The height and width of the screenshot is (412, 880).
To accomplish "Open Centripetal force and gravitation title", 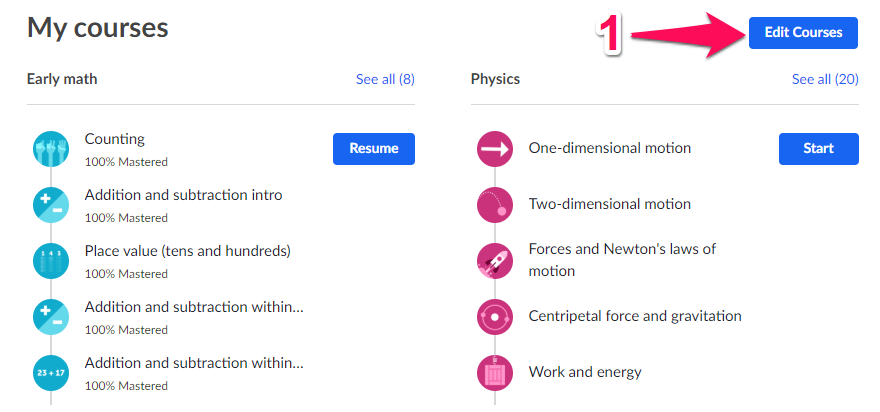I will 635,316.
